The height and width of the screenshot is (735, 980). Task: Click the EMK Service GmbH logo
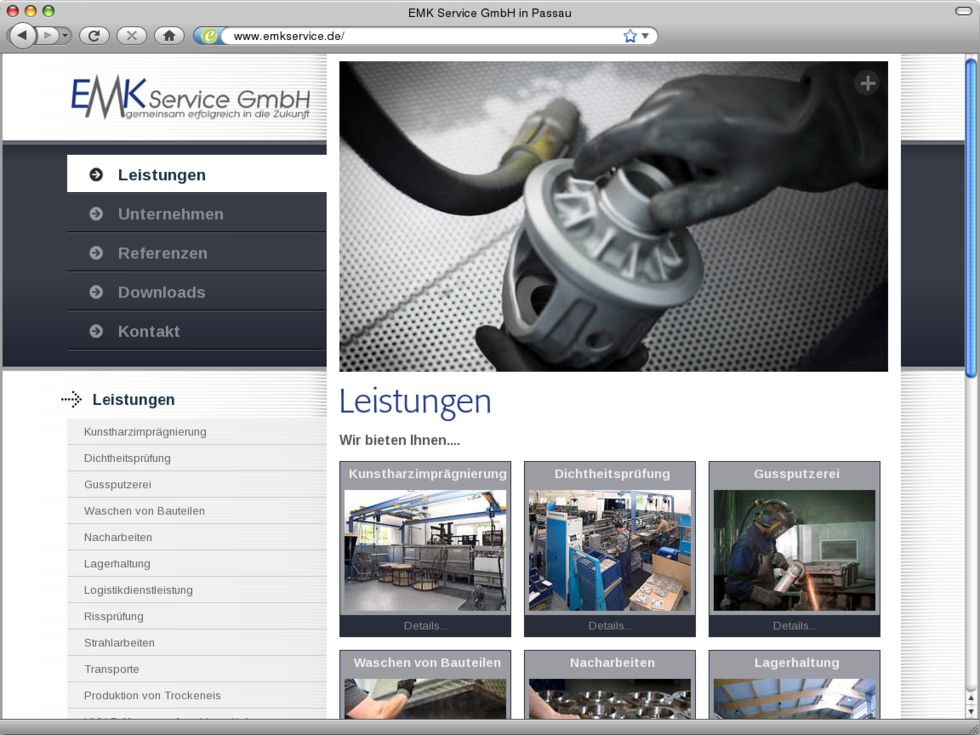(191, 98)
